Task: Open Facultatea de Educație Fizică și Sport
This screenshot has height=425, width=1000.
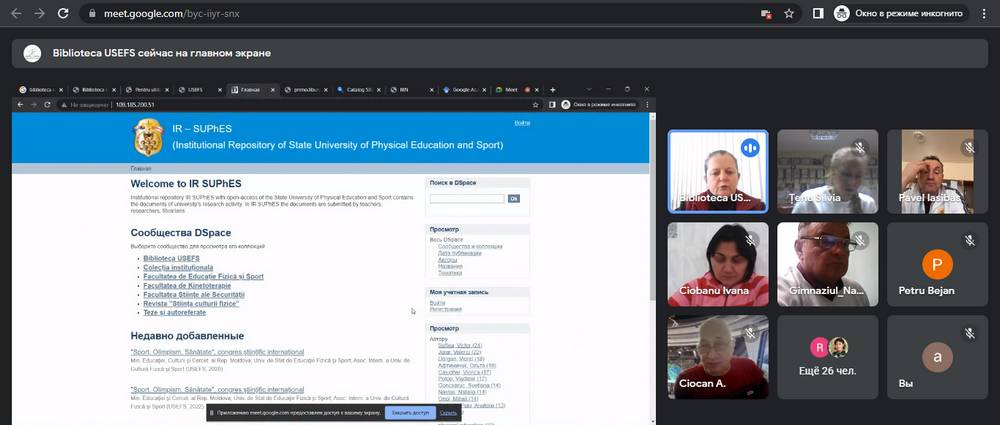Action: pos(203,276)
